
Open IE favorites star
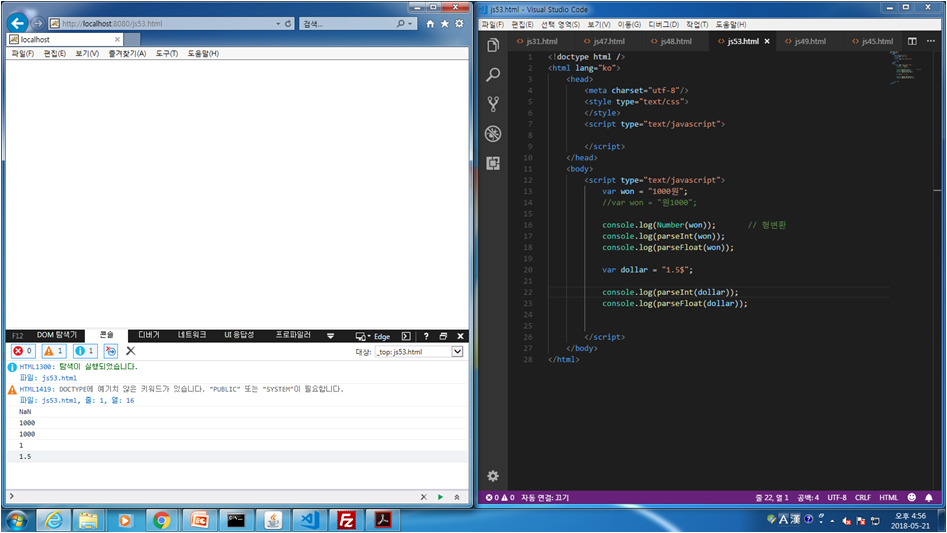(x=445, y=24)
